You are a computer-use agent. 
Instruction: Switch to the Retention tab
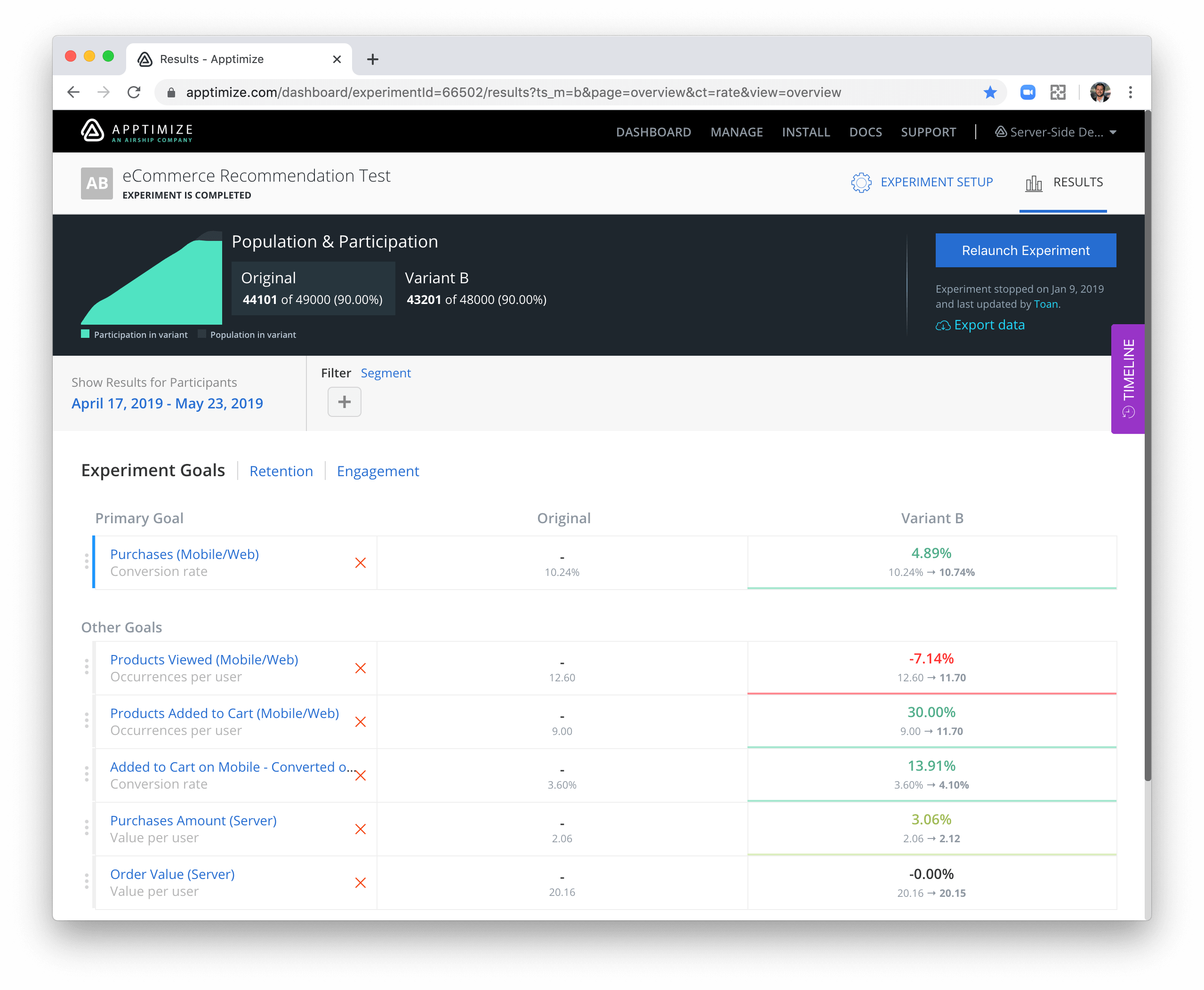coord(281,471)
